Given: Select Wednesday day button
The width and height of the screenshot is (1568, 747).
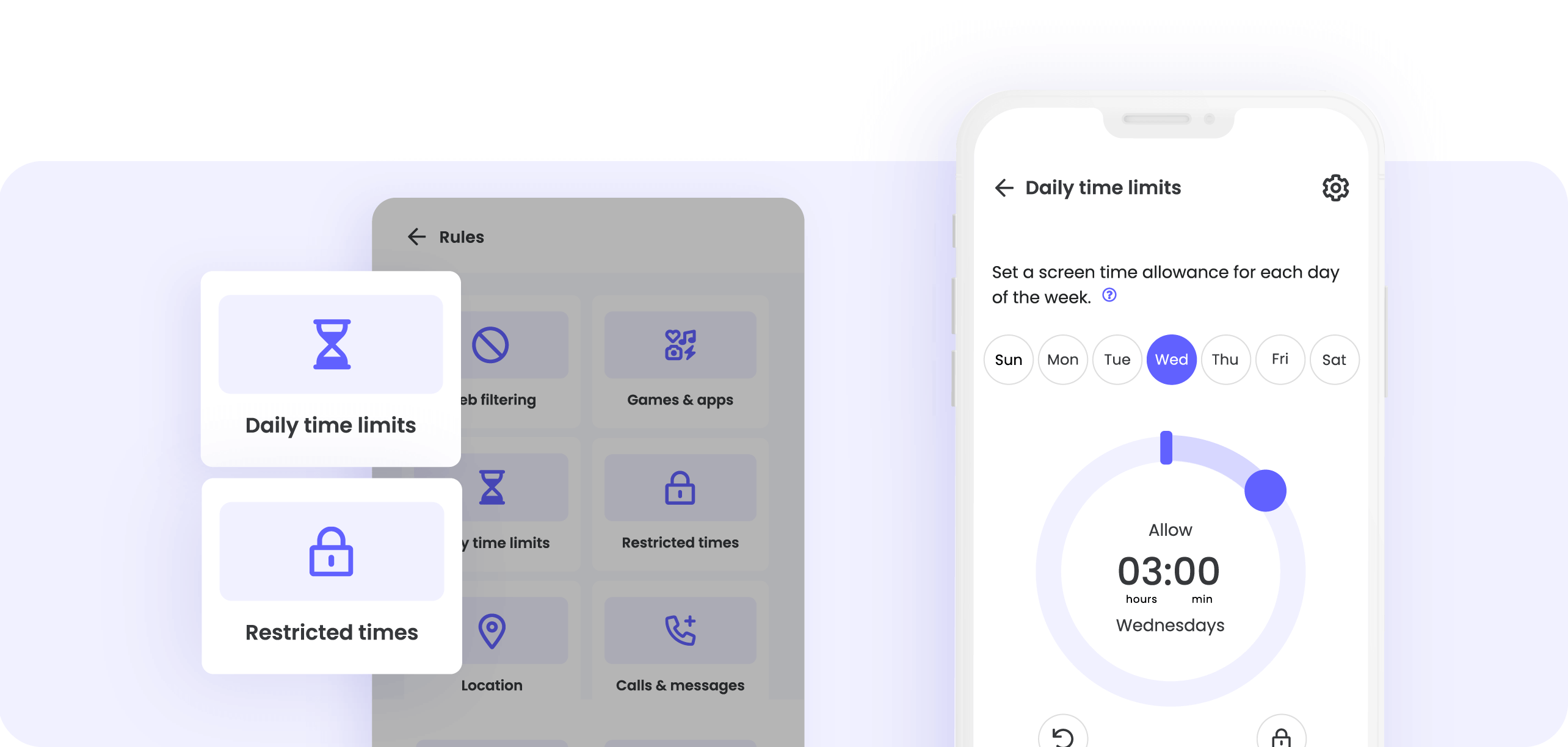Looking at the screenshot, I should 1170,359.
